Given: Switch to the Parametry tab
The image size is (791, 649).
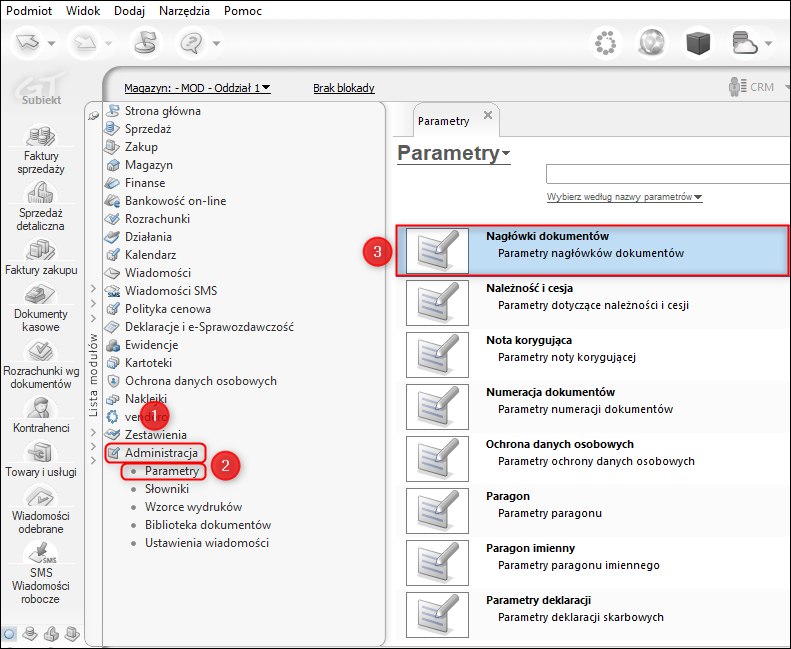Looking at the screenshot, I should (443, 121).
